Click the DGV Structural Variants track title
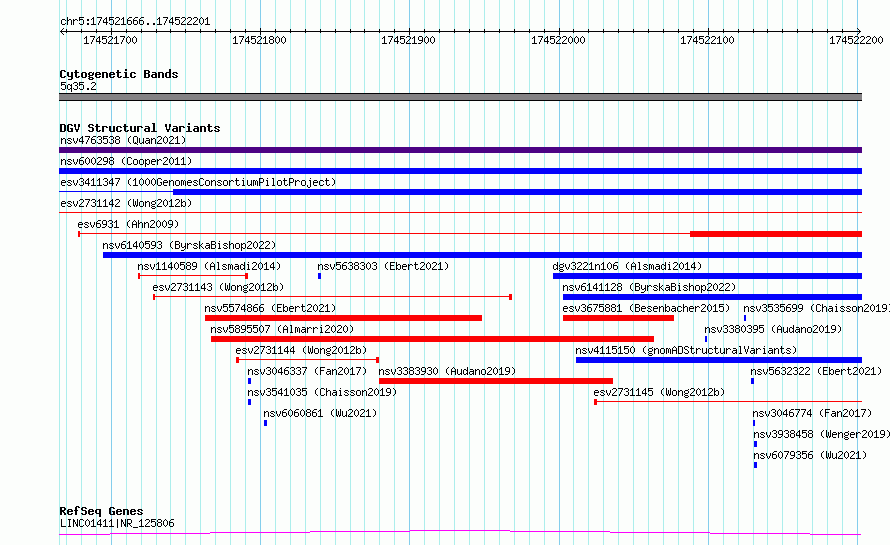This screenshot has height=545, width=890. (x=140, y=128)
